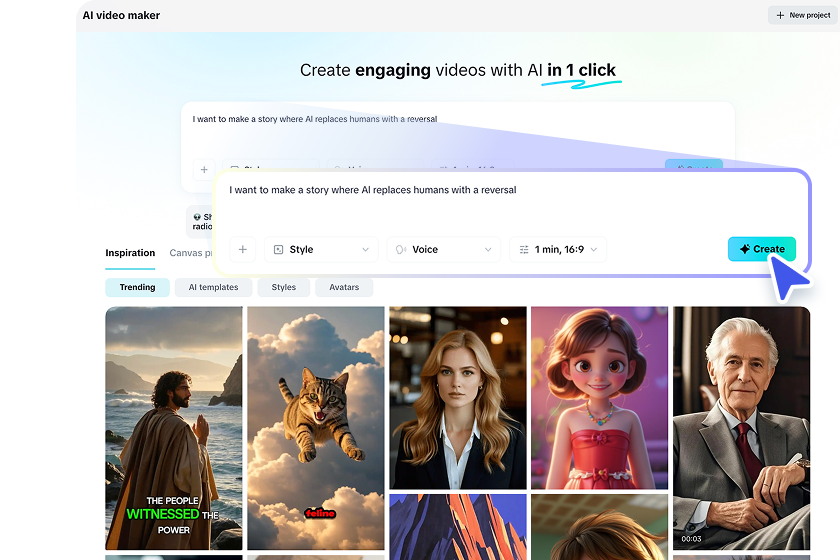Open the Style dropdown
The height and width of the screenshot is (560, 840).
pyautogui.click(x=321, y=249)
